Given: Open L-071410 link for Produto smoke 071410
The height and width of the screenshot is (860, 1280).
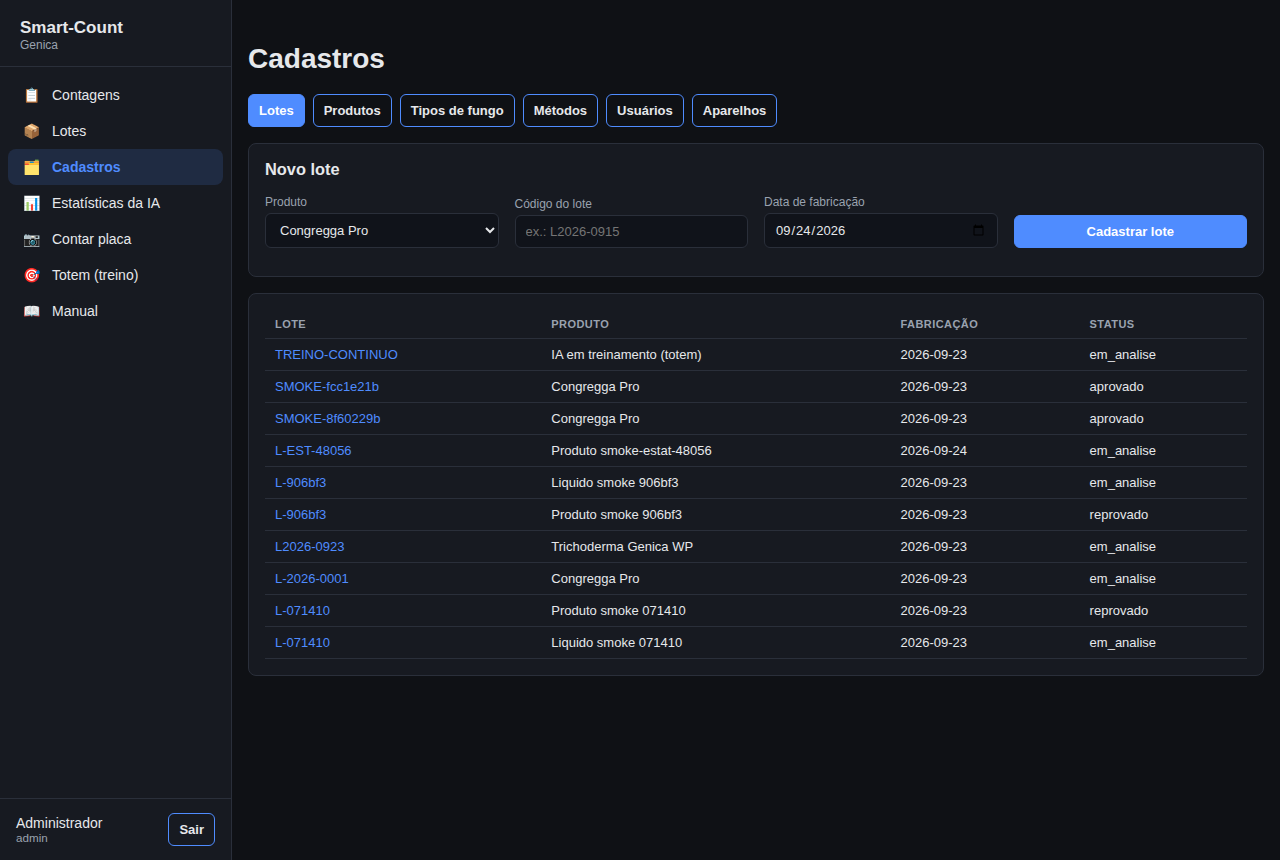Looking at the screenshot, I should [x=302, y=611].
